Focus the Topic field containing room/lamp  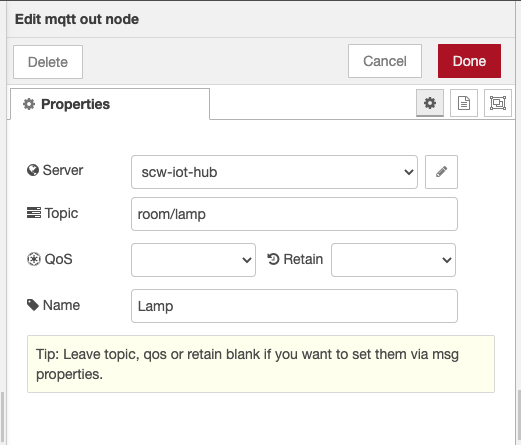click(x=294, y=214)
